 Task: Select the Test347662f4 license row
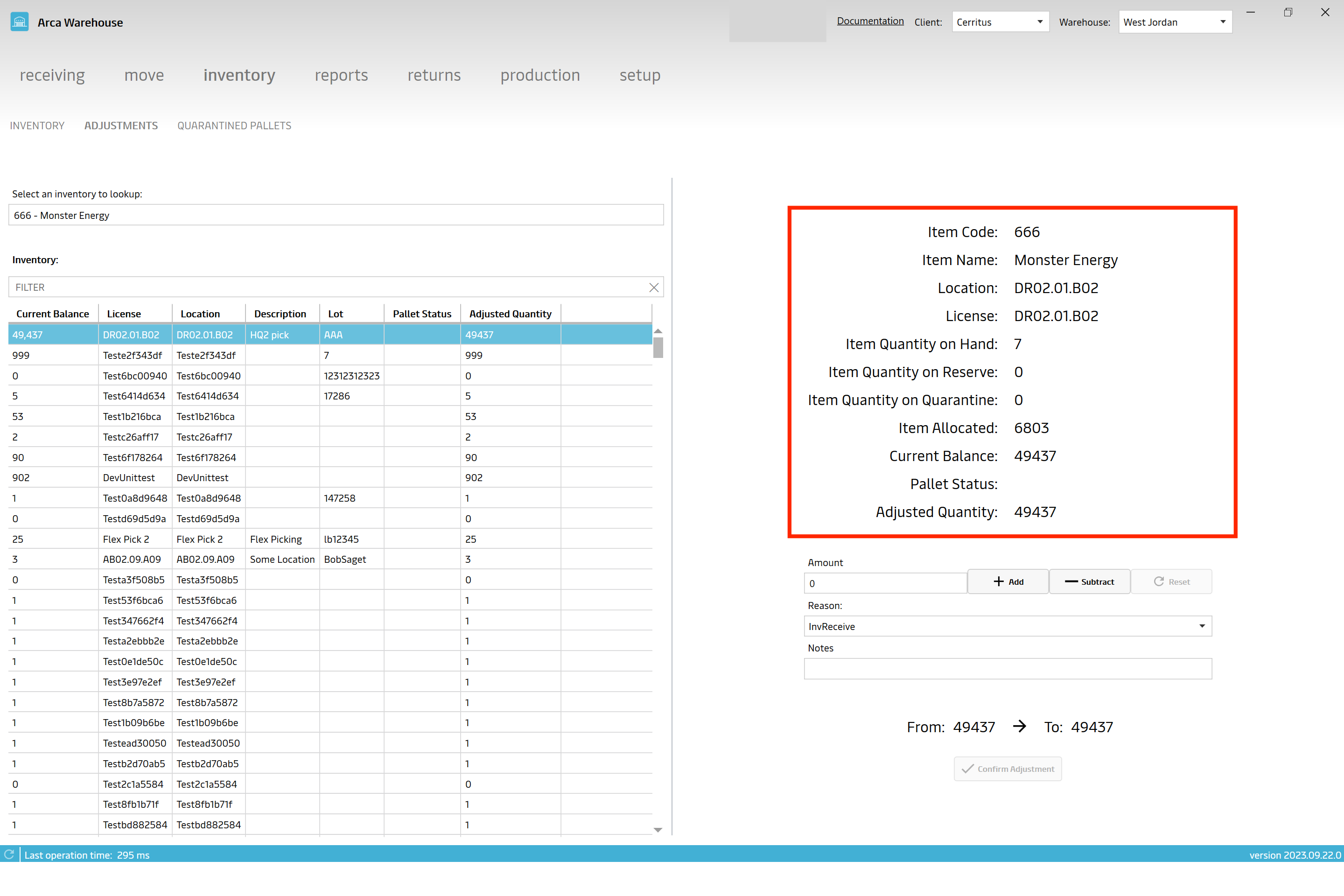pyautogui.click(x=330, y=621)
